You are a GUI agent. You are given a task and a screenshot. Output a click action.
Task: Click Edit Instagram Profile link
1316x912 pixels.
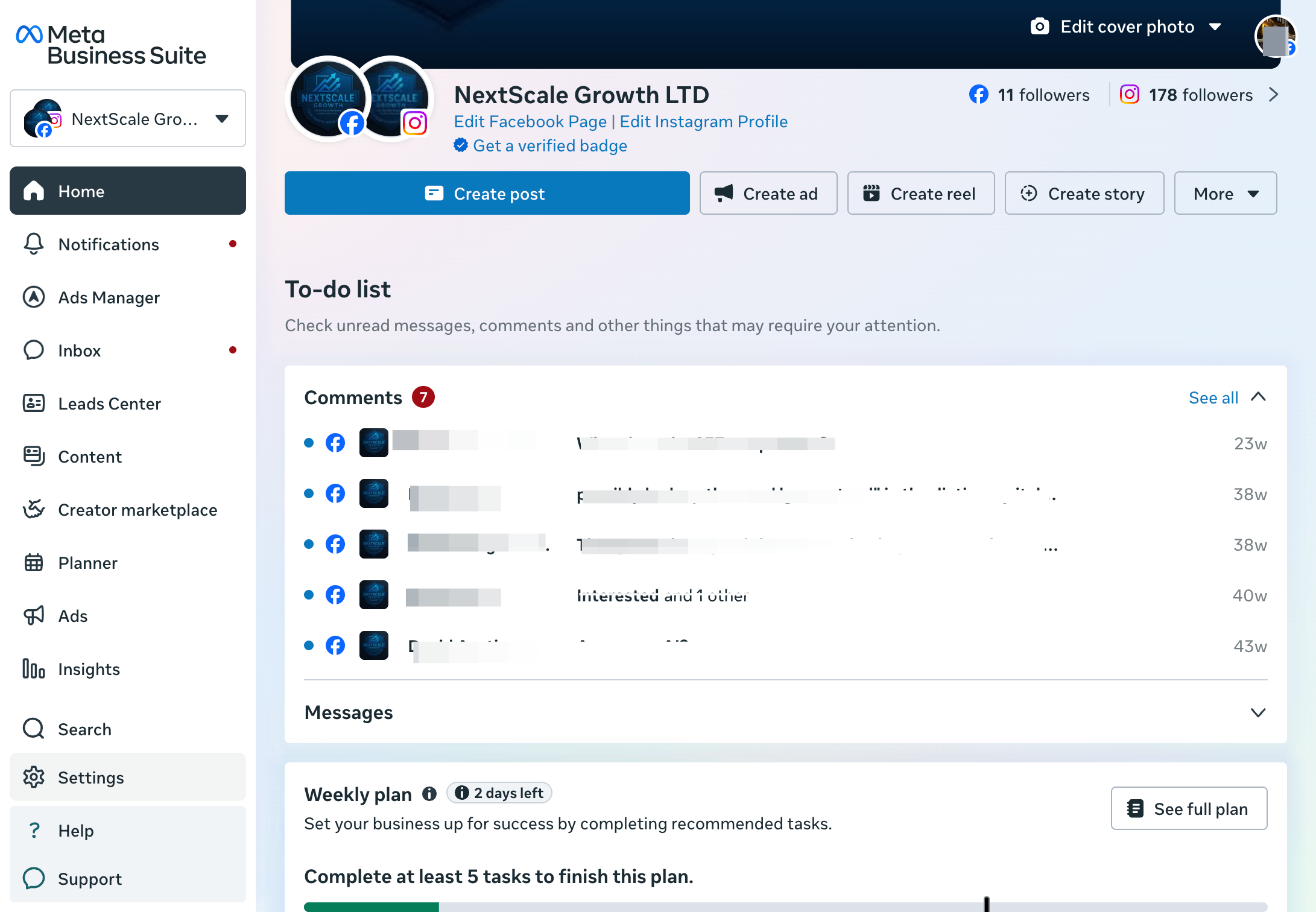704,122
